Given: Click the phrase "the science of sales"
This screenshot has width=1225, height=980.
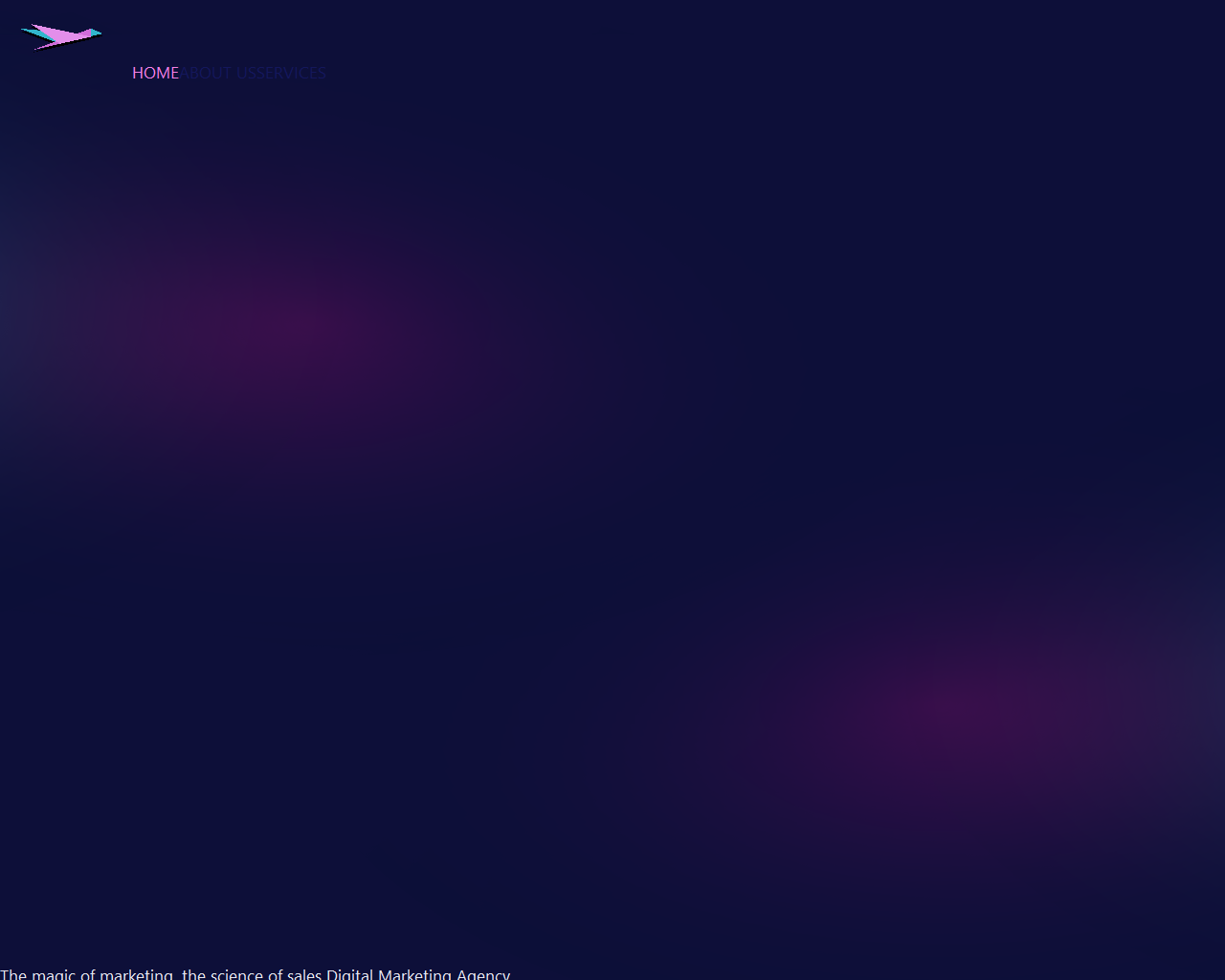Looking at the screenshot, I should [252, 973].
